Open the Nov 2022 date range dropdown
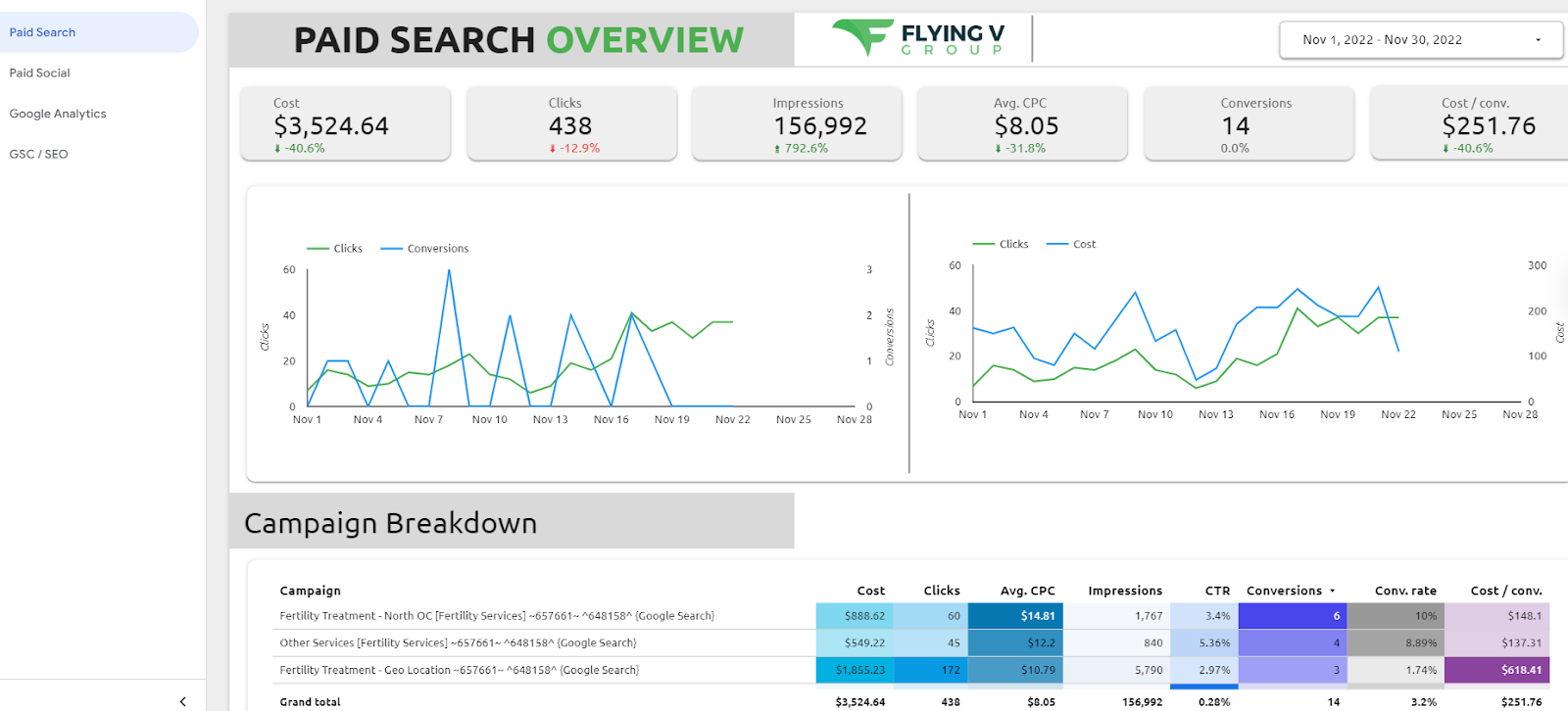Viewport: 1568px width, 711px height. pyautogui.click(x=1421, y=40)
